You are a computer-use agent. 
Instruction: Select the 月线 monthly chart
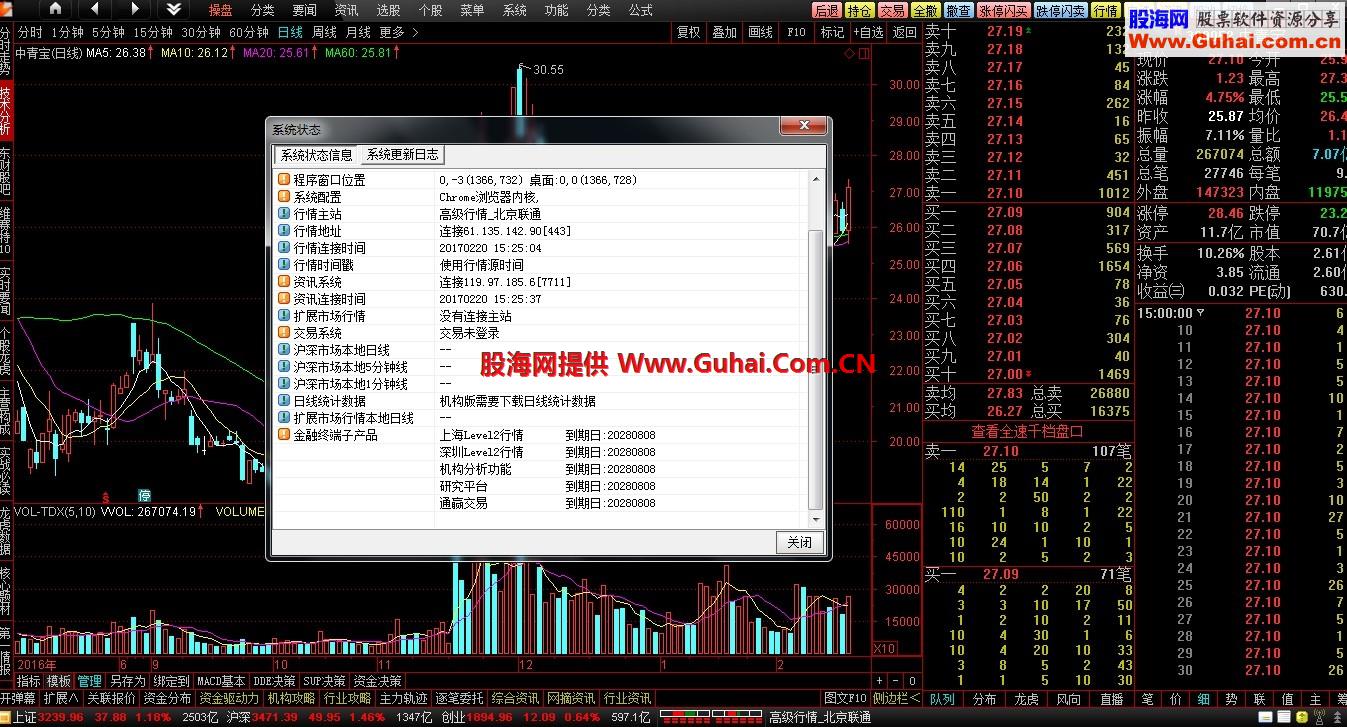pyautogui.click(x=358, y=32)
